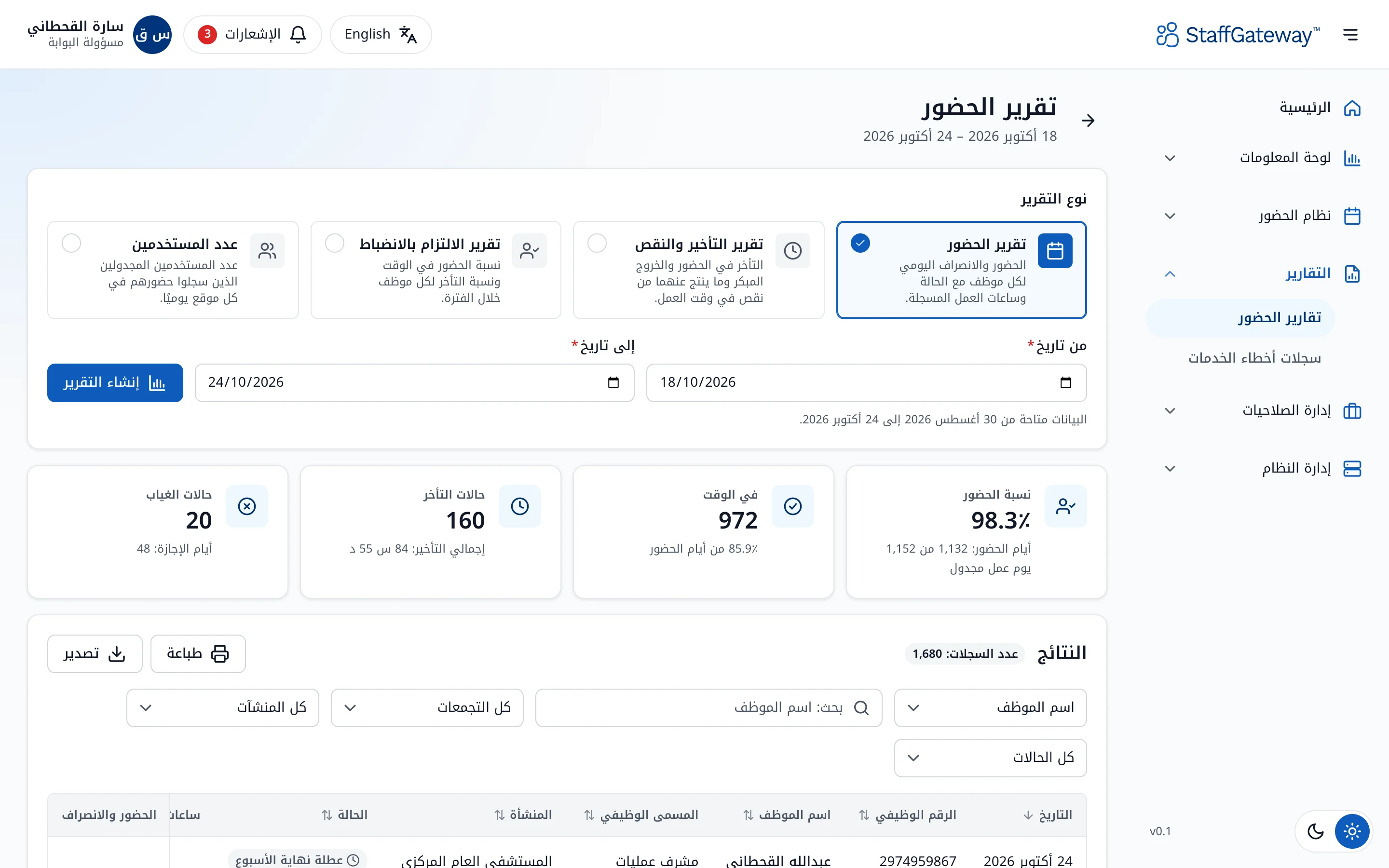Open تقارير الحضور sidebar item
Viewport: 1389px width, 868px height.
pos(1241,318)
